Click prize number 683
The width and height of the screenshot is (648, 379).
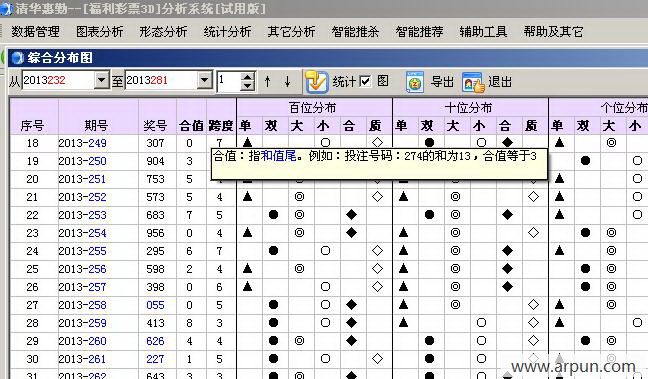coord(155,215)
